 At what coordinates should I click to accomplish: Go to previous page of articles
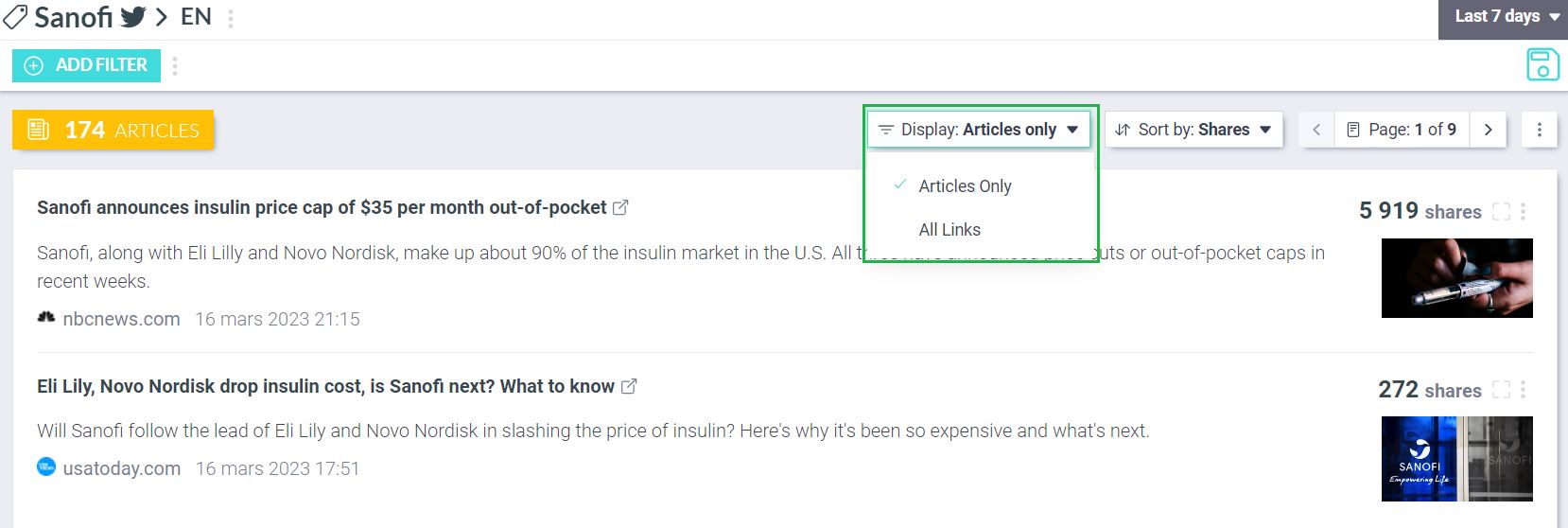tap(1315, 130)
